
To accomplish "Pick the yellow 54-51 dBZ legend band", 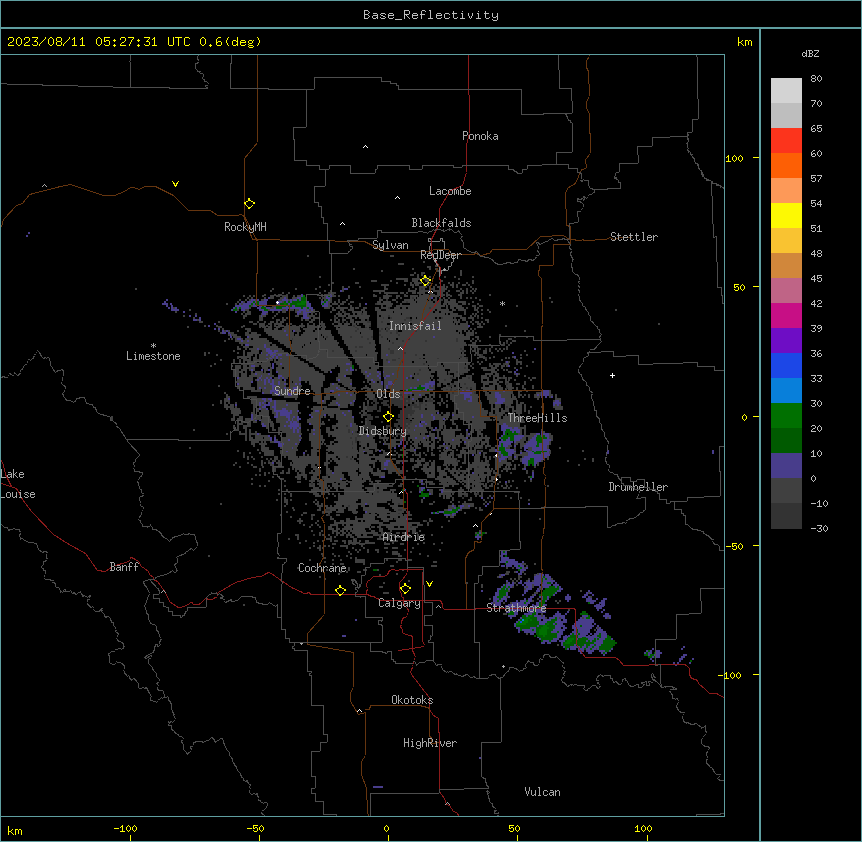I will 786,215.
